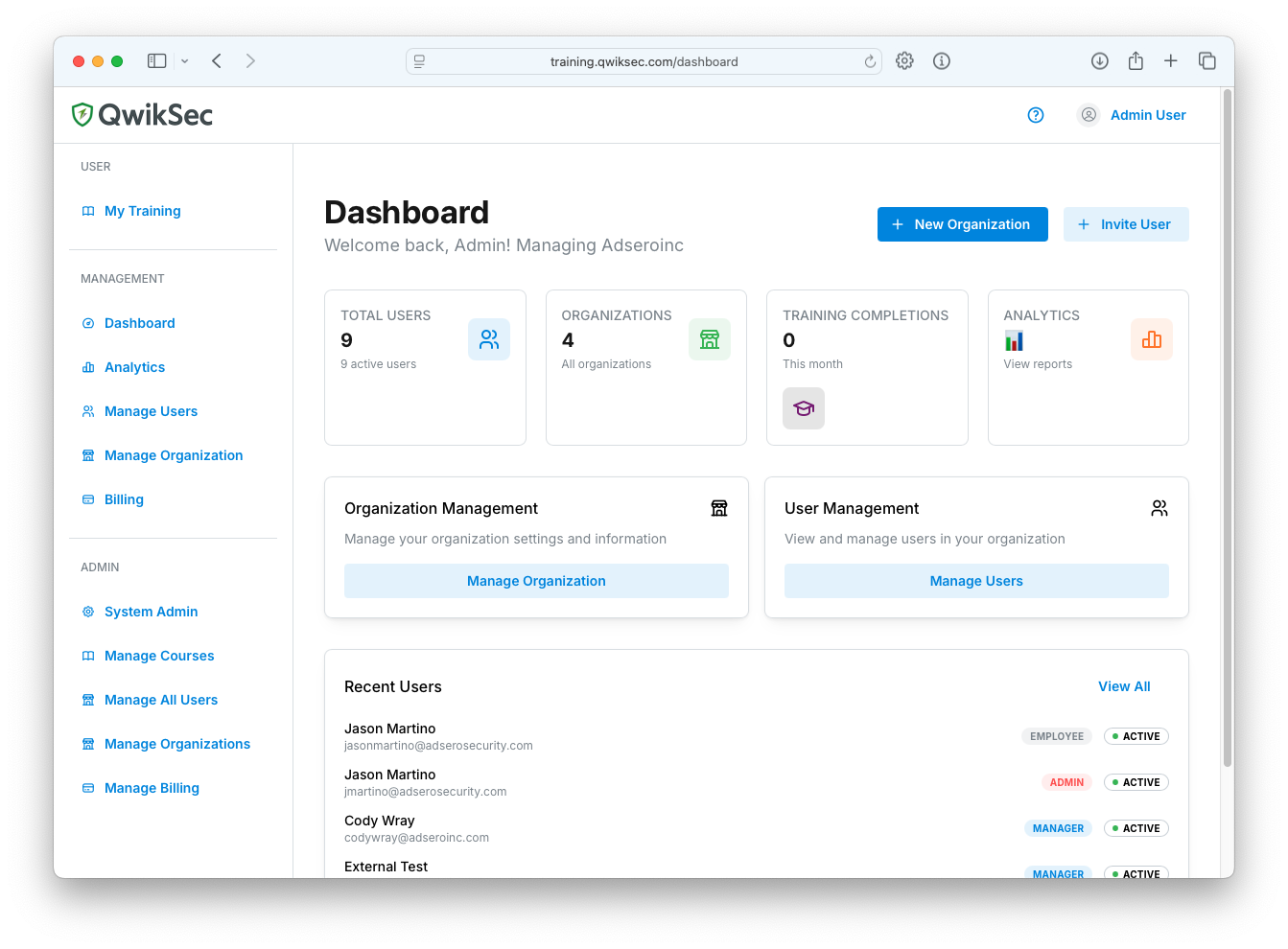Open Safari sidebar dropdown chevron
Screen dimensions: 1288x949
tap(184, 61)
